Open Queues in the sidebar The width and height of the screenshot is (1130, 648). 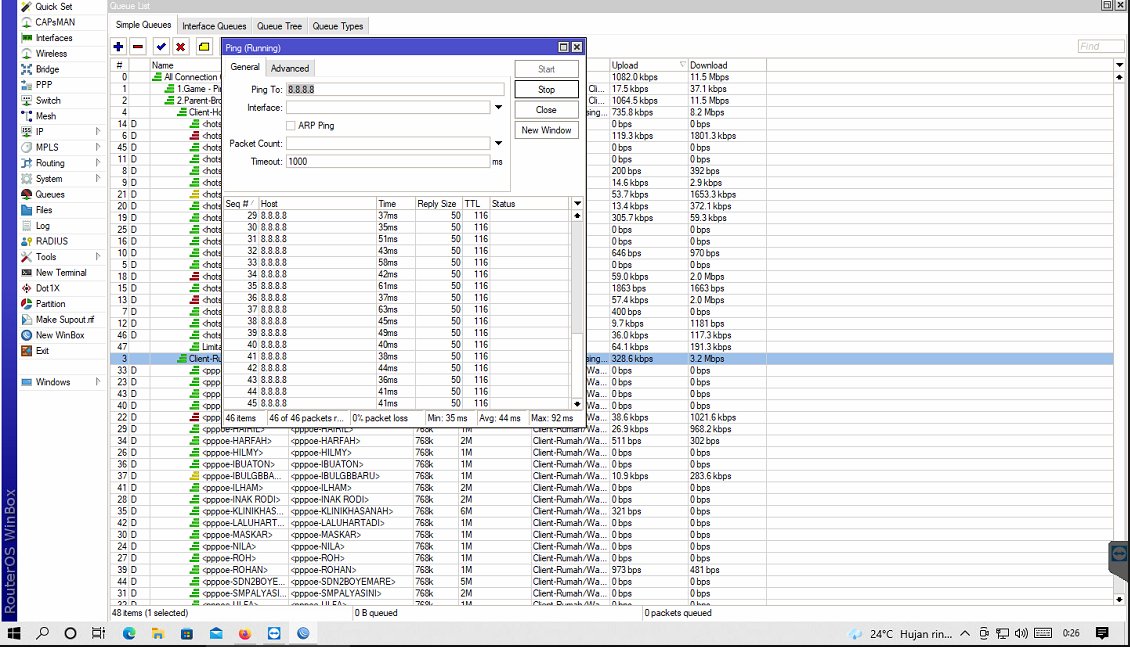(x=50, y=195)
